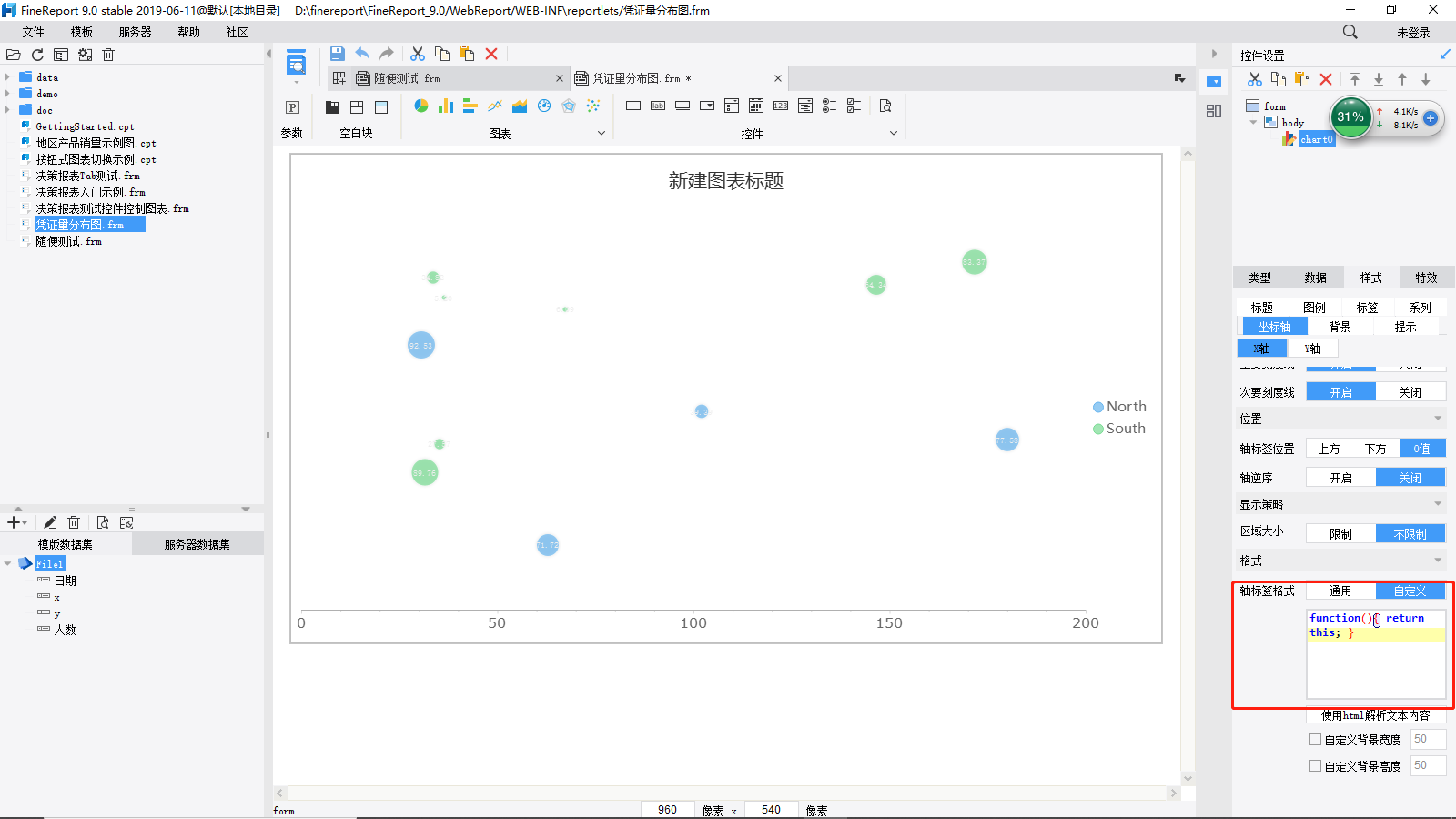1456x819 pixels.
Task: Insert a scatter chart from the chart toolbar
Action: (x=593, y=106)
